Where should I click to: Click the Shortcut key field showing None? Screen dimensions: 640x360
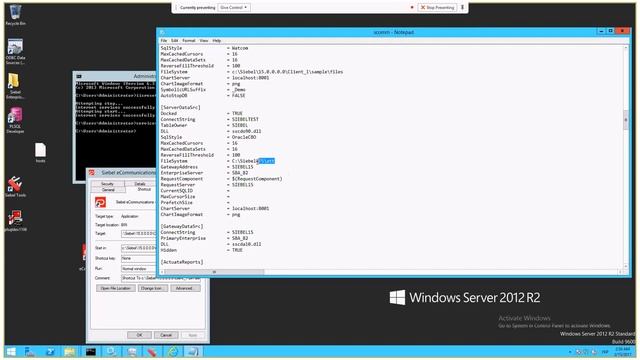138,258
